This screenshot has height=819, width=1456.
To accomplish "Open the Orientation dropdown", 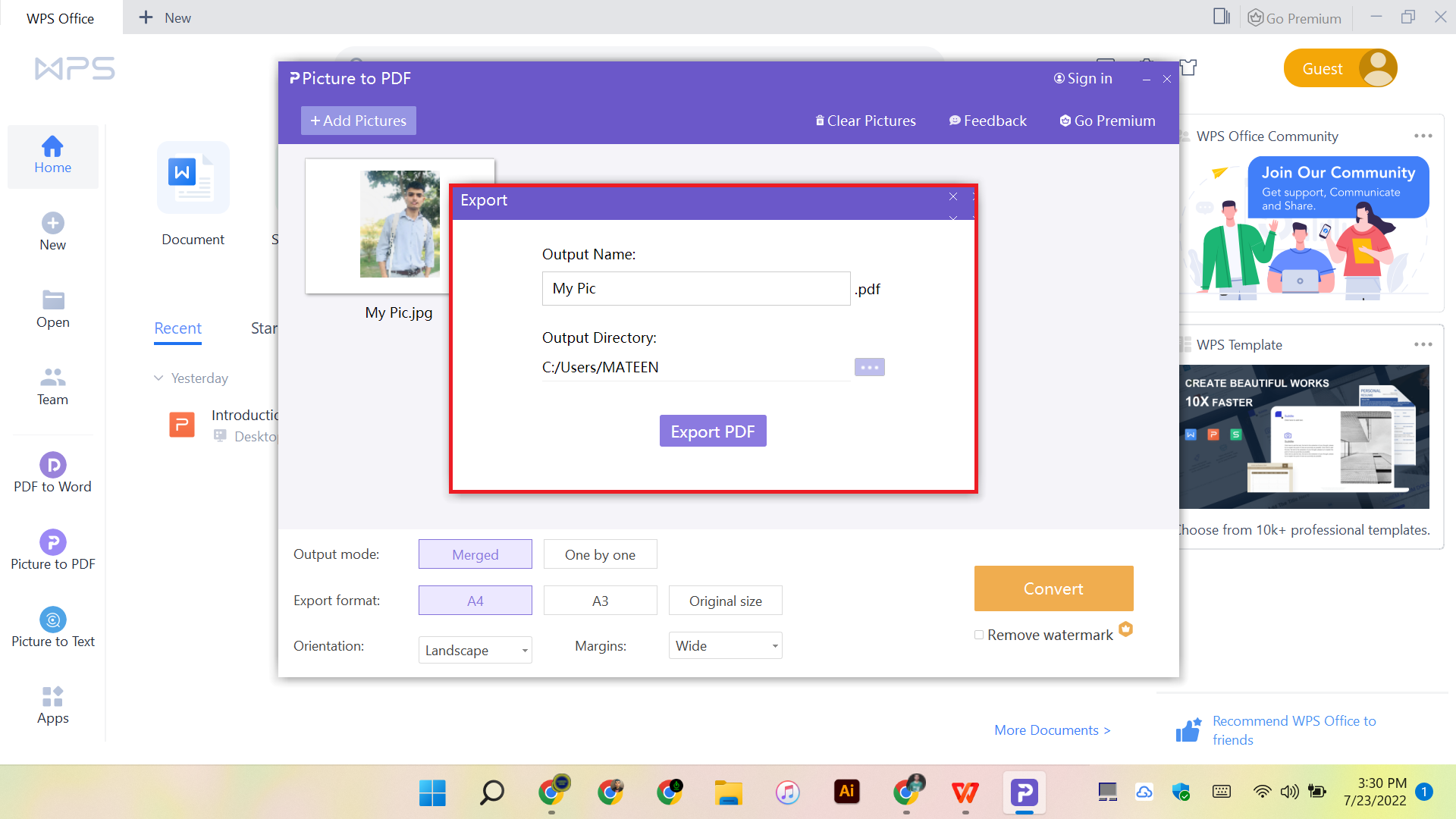I will [475, 650].
